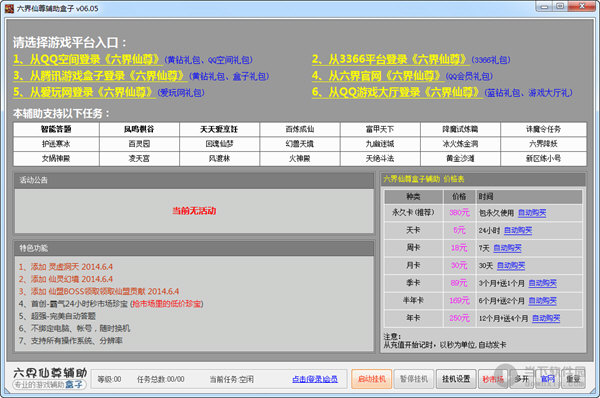
Task: Select task cell 回魂仙梦
Action: [219, 144]
